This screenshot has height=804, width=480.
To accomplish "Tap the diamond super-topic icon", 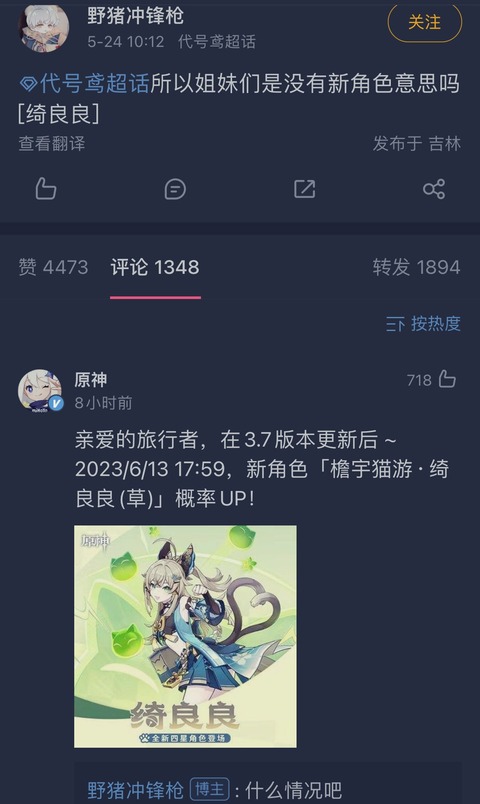I will 29,84.
